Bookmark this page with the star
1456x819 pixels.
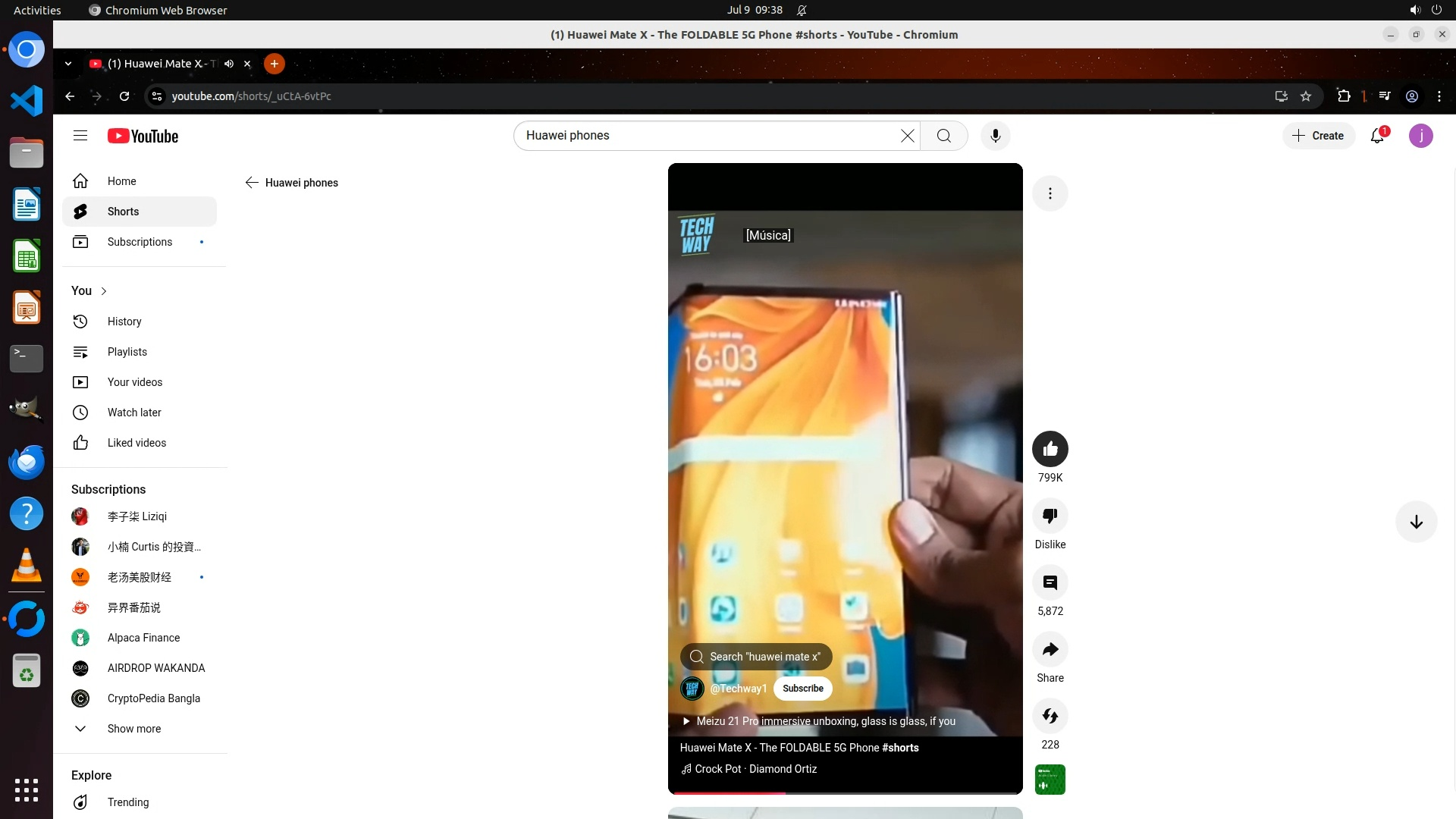click(x=1306, y=96)
